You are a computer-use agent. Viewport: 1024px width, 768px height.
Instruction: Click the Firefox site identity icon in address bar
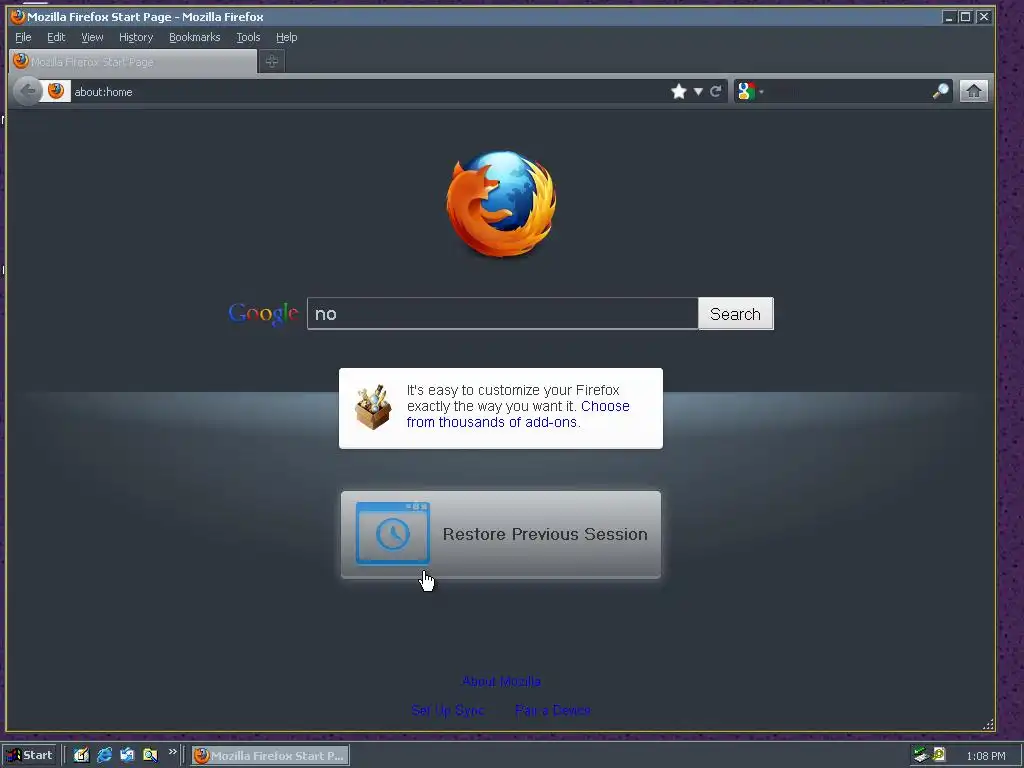tap(56, 91)
